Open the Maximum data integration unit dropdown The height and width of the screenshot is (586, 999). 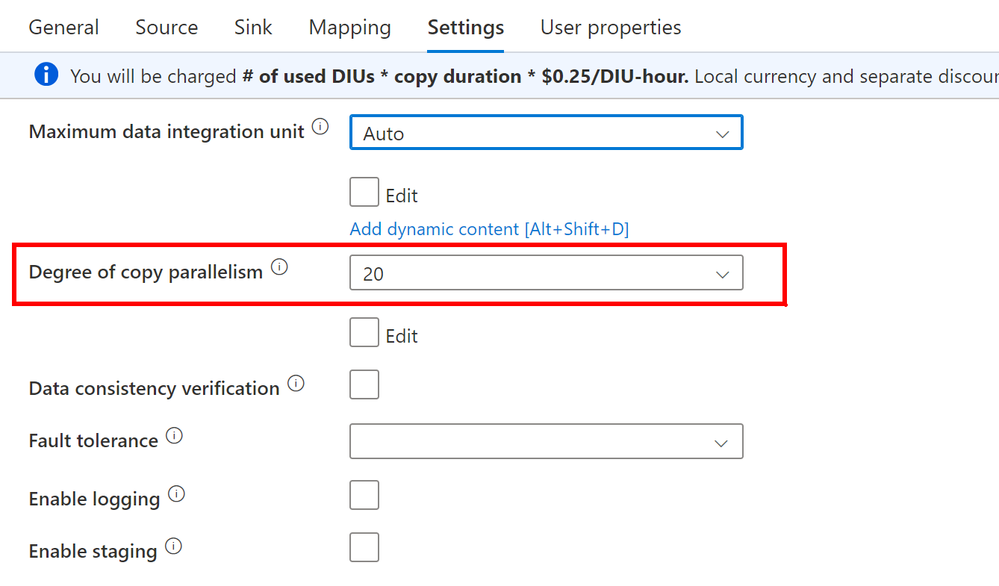point(546,132)
